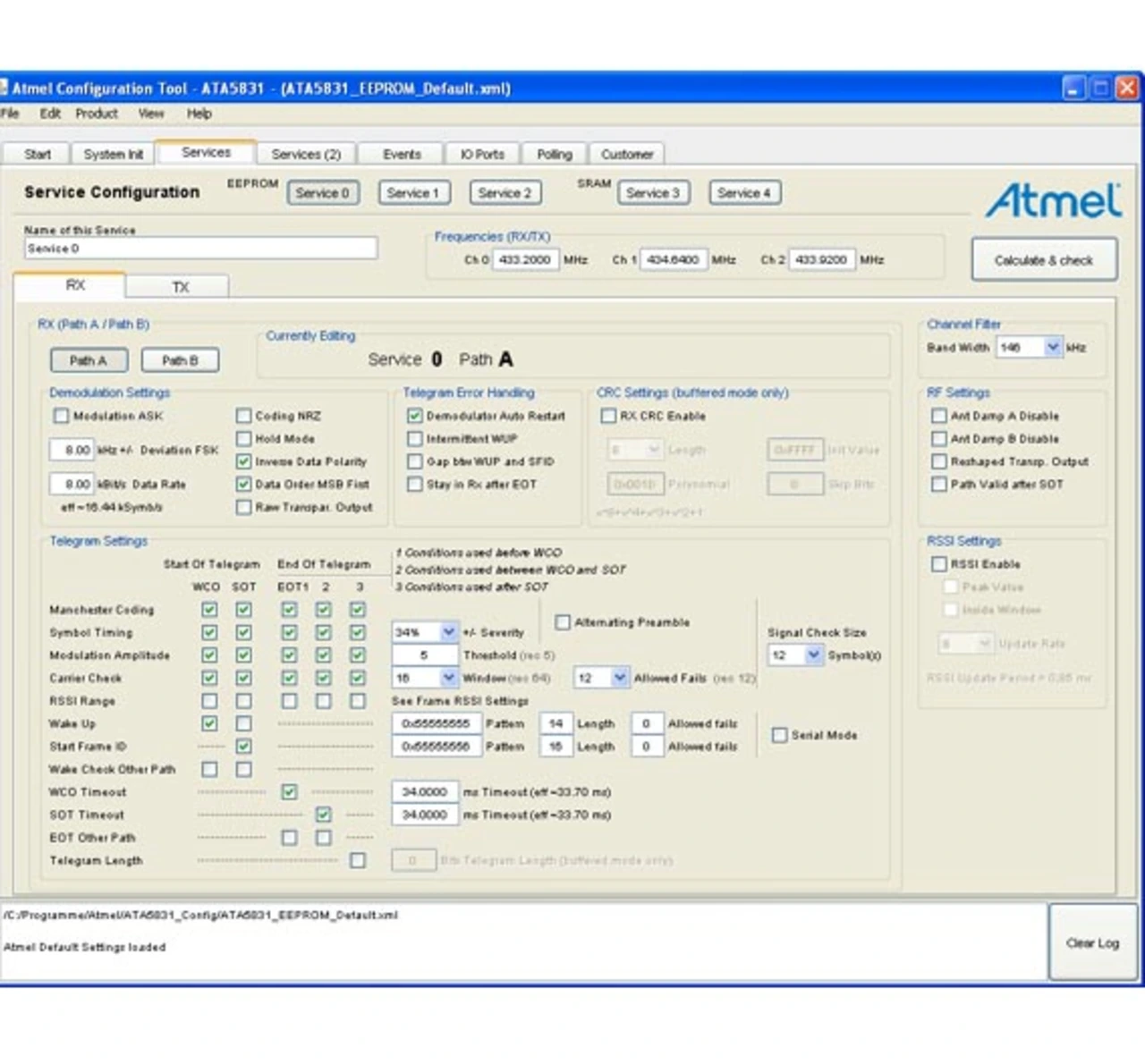This screenshot has width=1145, height=1064.
Task: Click the Atmel logo image
Action: click(1053, 201)
